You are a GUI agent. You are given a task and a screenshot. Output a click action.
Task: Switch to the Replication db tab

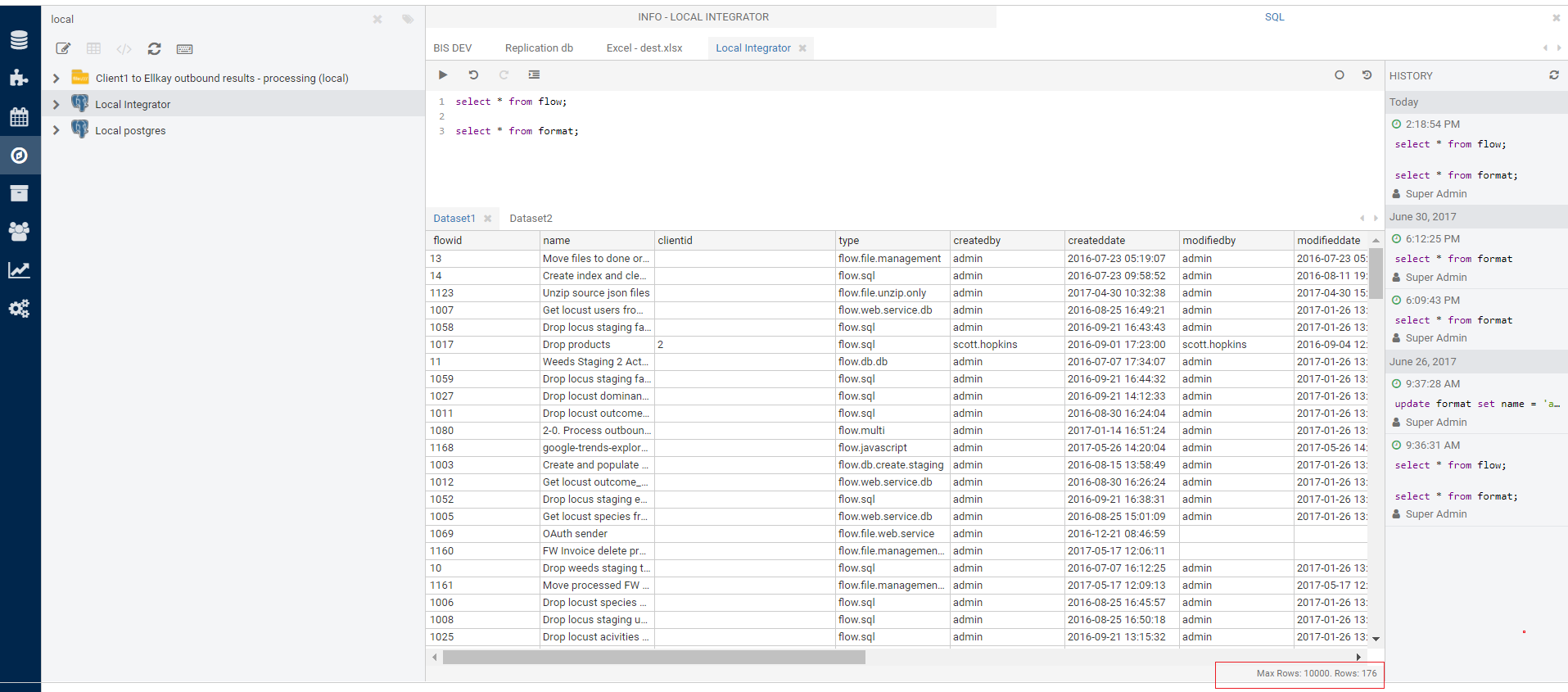(539, 48)
